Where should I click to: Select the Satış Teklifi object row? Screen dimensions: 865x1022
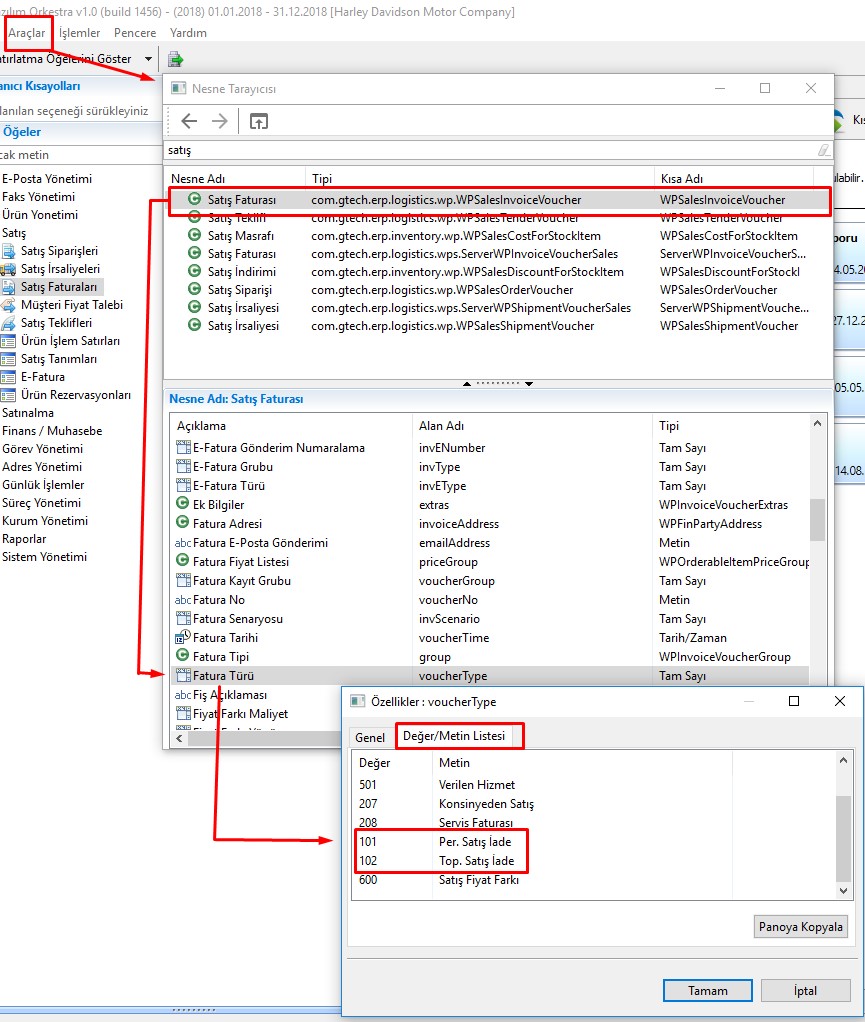236,218
